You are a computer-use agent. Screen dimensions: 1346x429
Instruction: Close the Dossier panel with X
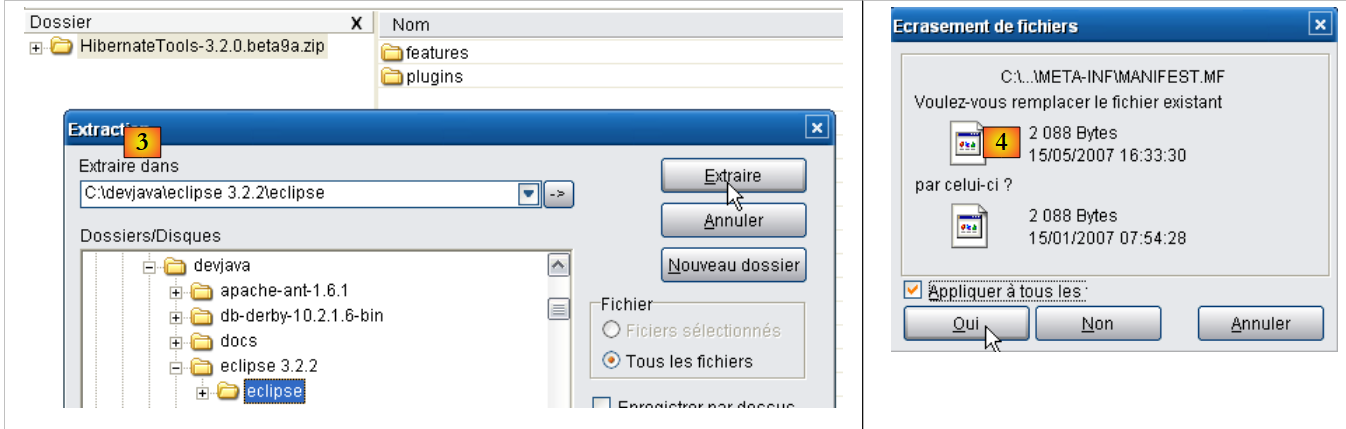pos(357,23)
